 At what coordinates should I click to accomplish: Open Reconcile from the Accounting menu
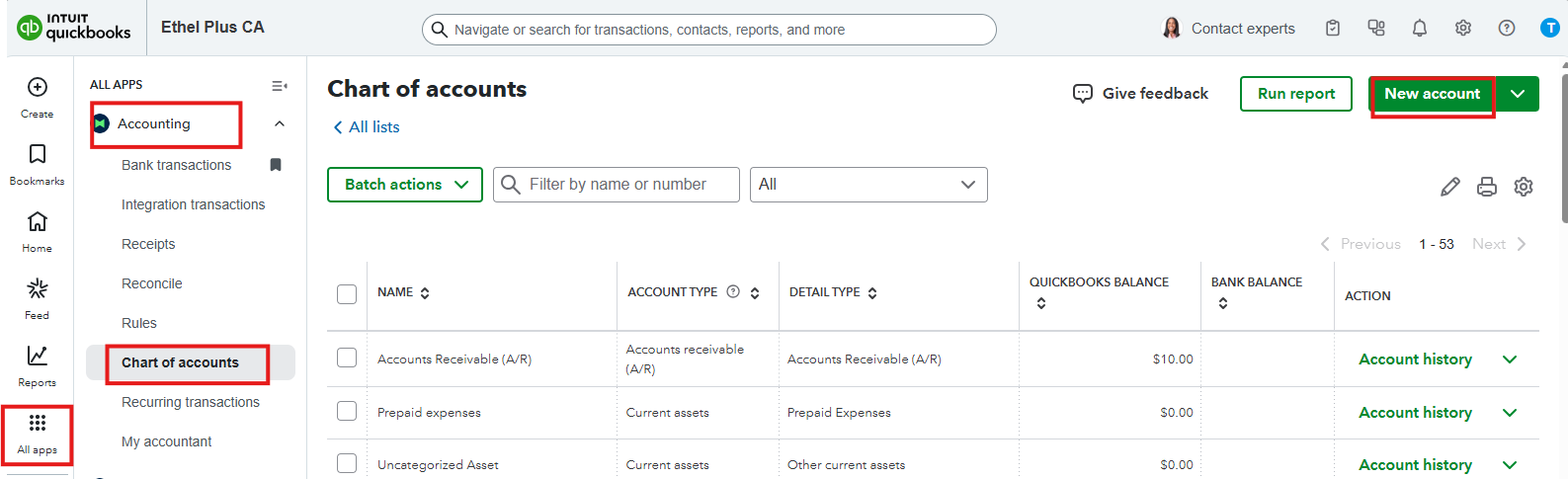pyautogui.click(x=151, y=283)
